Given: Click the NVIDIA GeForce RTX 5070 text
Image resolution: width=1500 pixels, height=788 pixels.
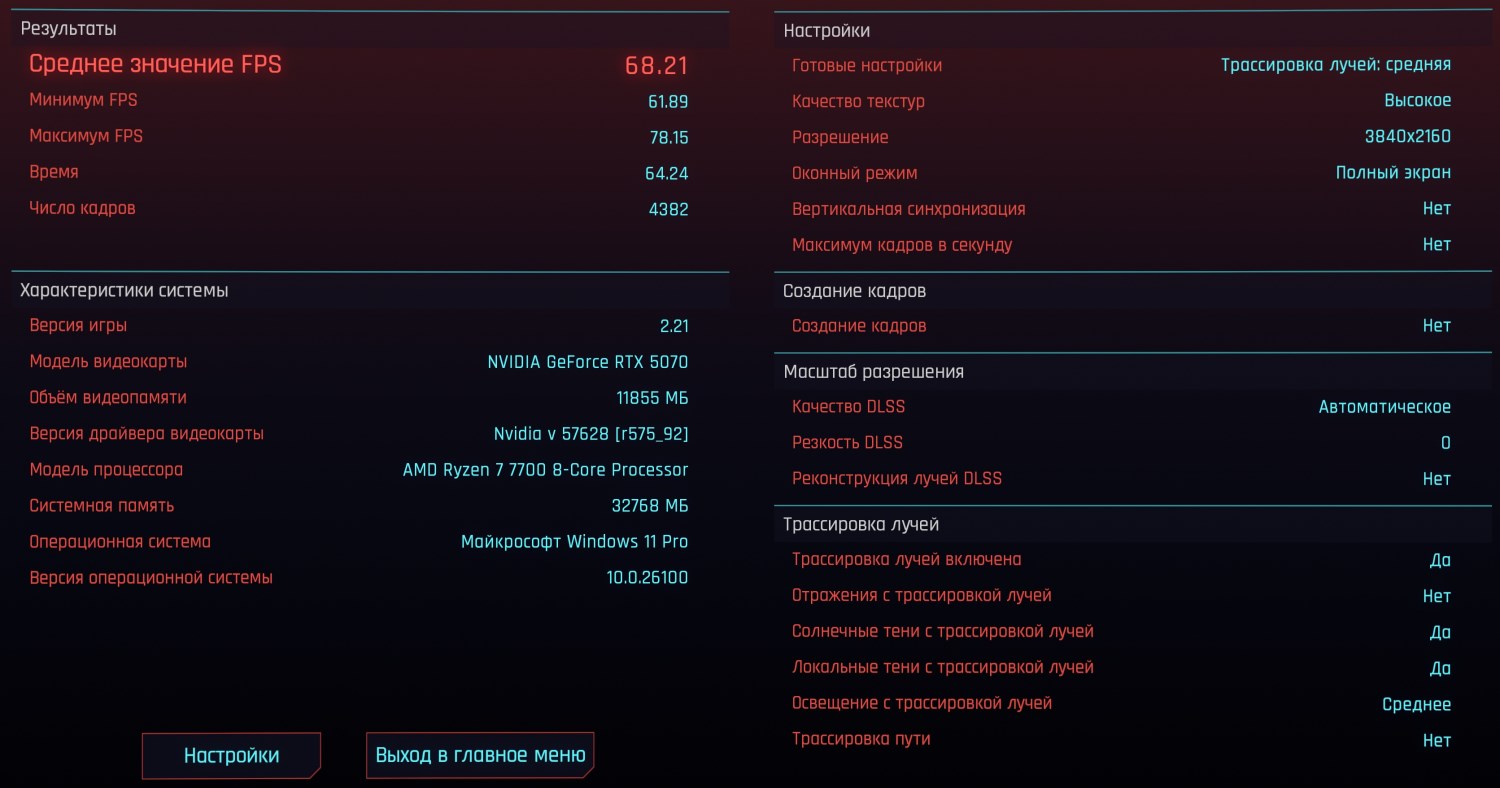Looking at the screenshot, I should pyautogui.click(x=587, y=362).
